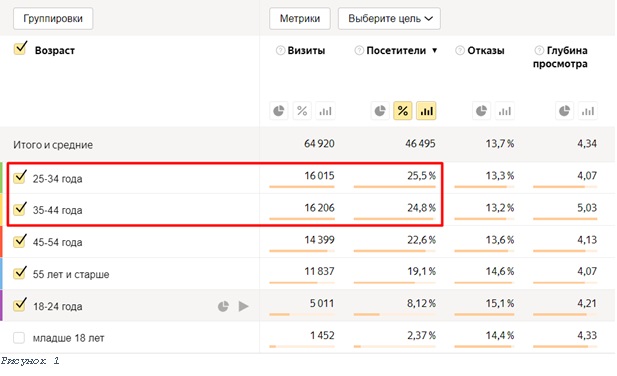
Task: Click help icon next to Посетители
Action: click(x=359, y=50)
